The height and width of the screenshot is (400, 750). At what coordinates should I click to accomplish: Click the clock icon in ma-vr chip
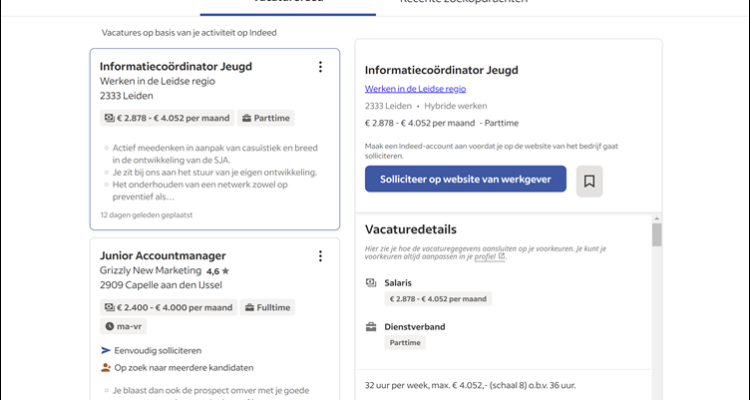click(x=110, y=326)
